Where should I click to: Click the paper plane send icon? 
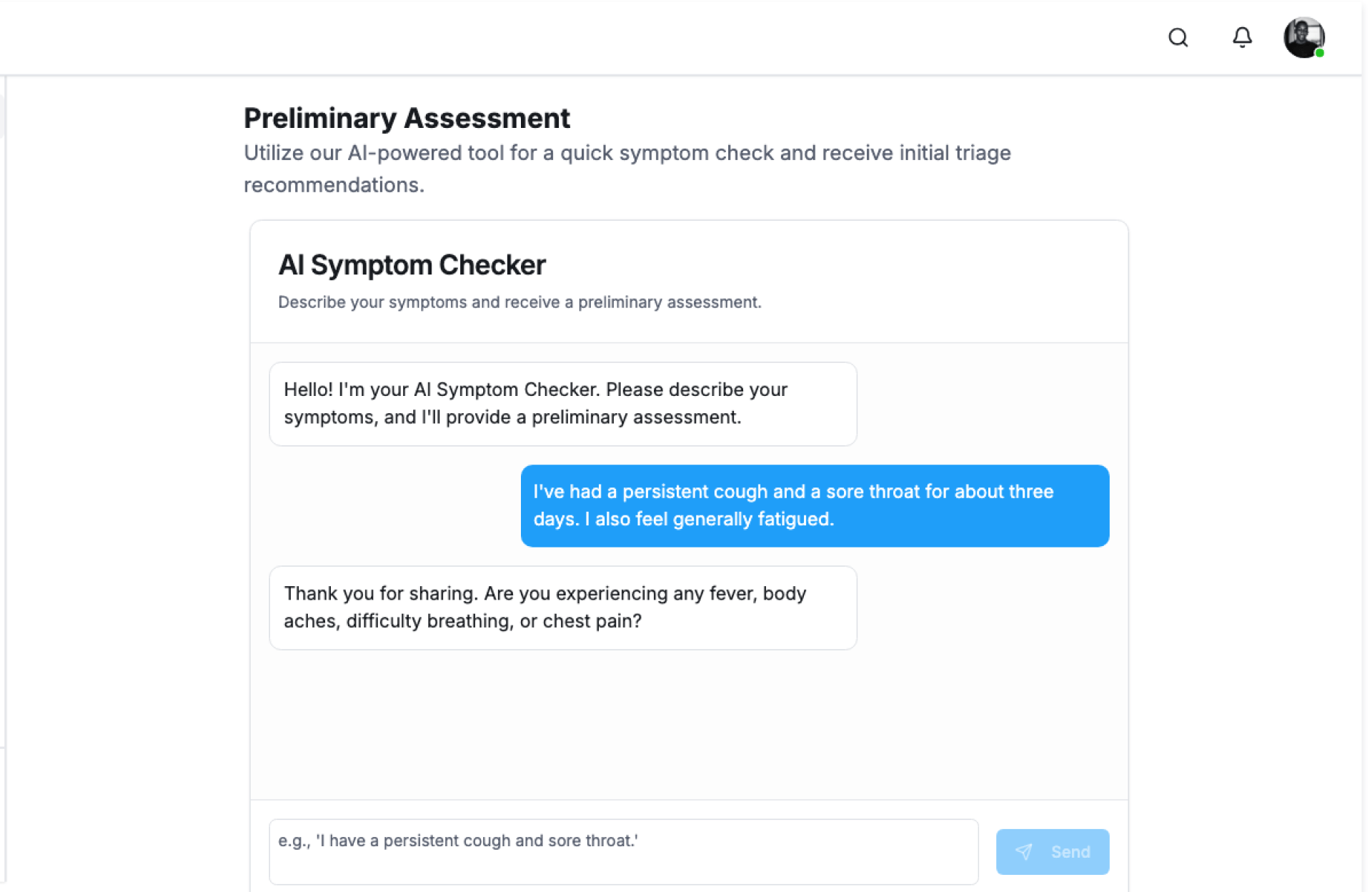pos(1024,851)
